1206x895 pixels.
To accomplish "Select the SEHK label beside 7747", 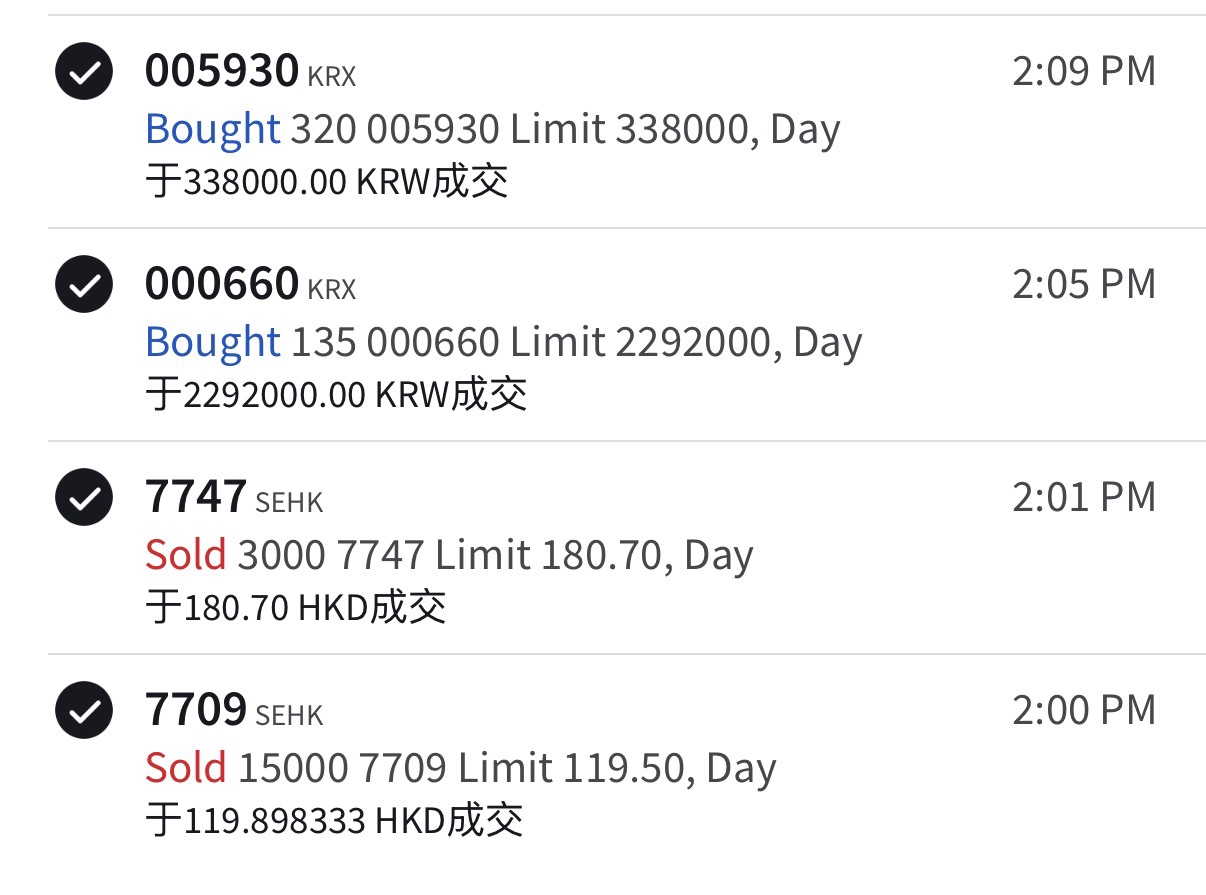I will pyautogui.click(x=290, y=502).
